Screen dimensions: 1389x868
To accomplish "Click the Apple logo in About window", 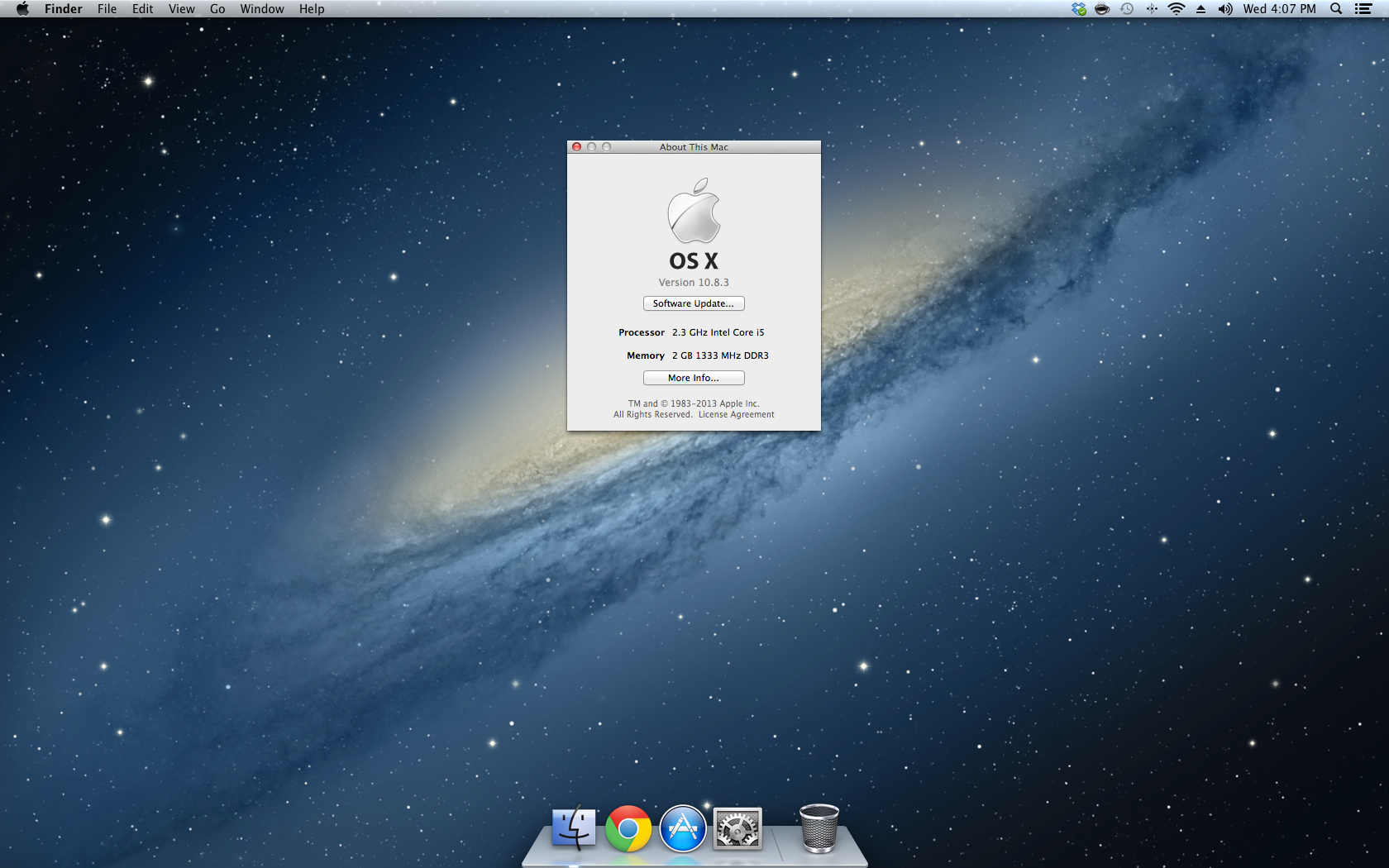I will (694, 211).
